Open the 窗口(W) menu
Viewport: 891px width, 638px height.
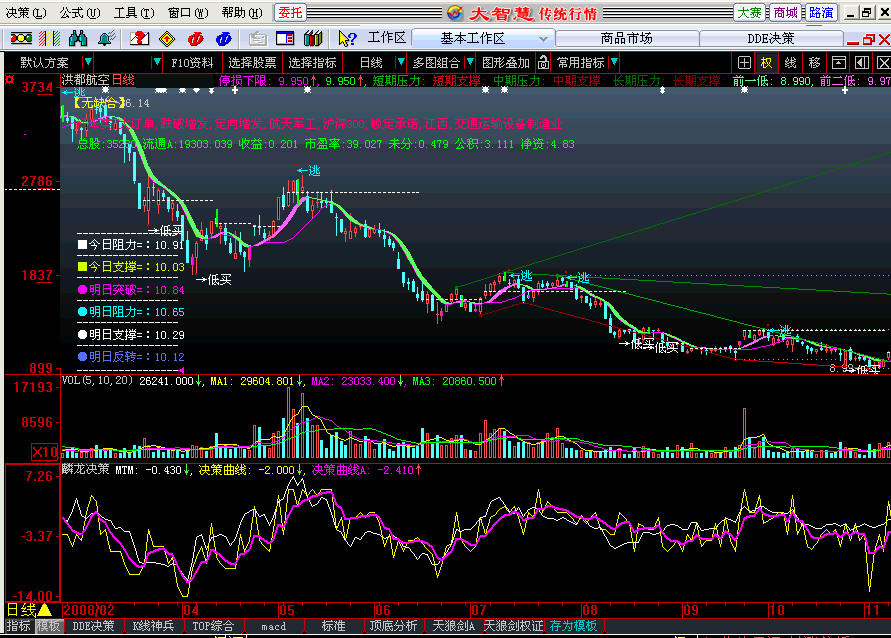[188, 12]
